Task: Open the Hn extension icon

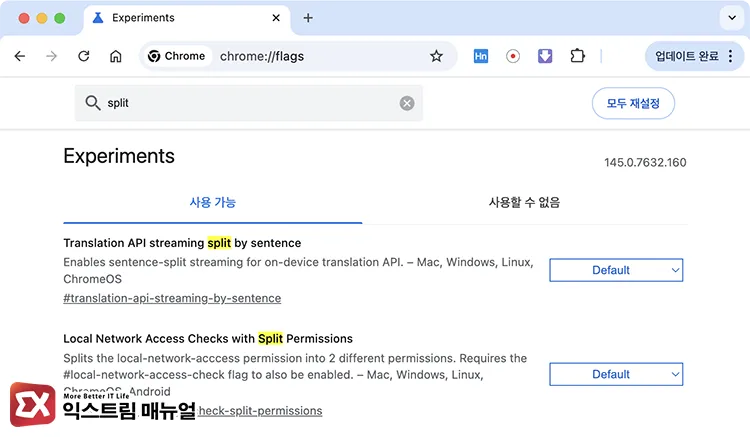Action: (x=481, y=56)
